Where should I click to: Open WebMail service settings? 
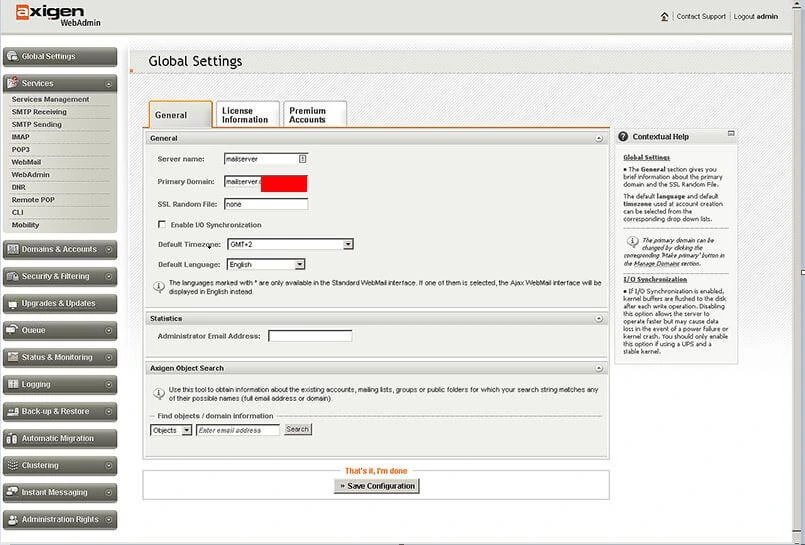26,162
